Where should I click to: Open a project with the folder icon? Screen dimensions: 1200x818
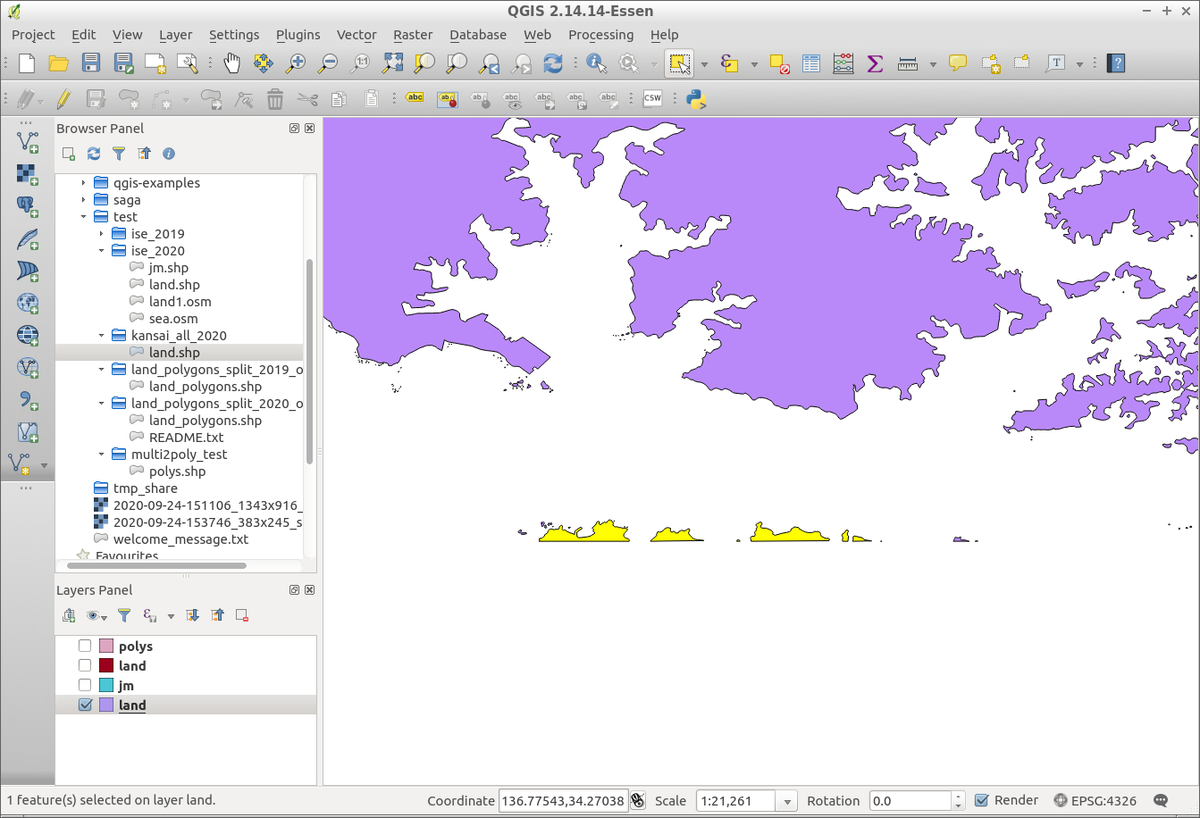click(59, 63)
